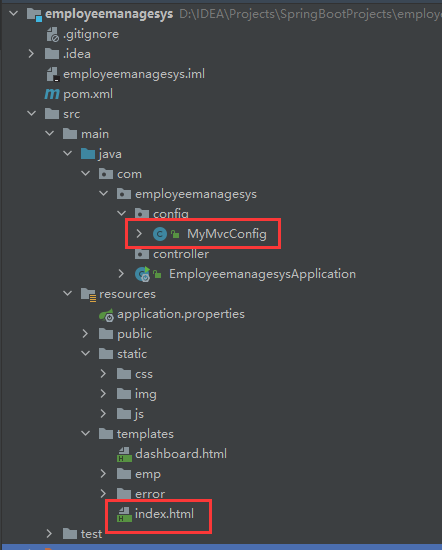
Task: Collapse the templates folder
Action: (x=86, y=434)
